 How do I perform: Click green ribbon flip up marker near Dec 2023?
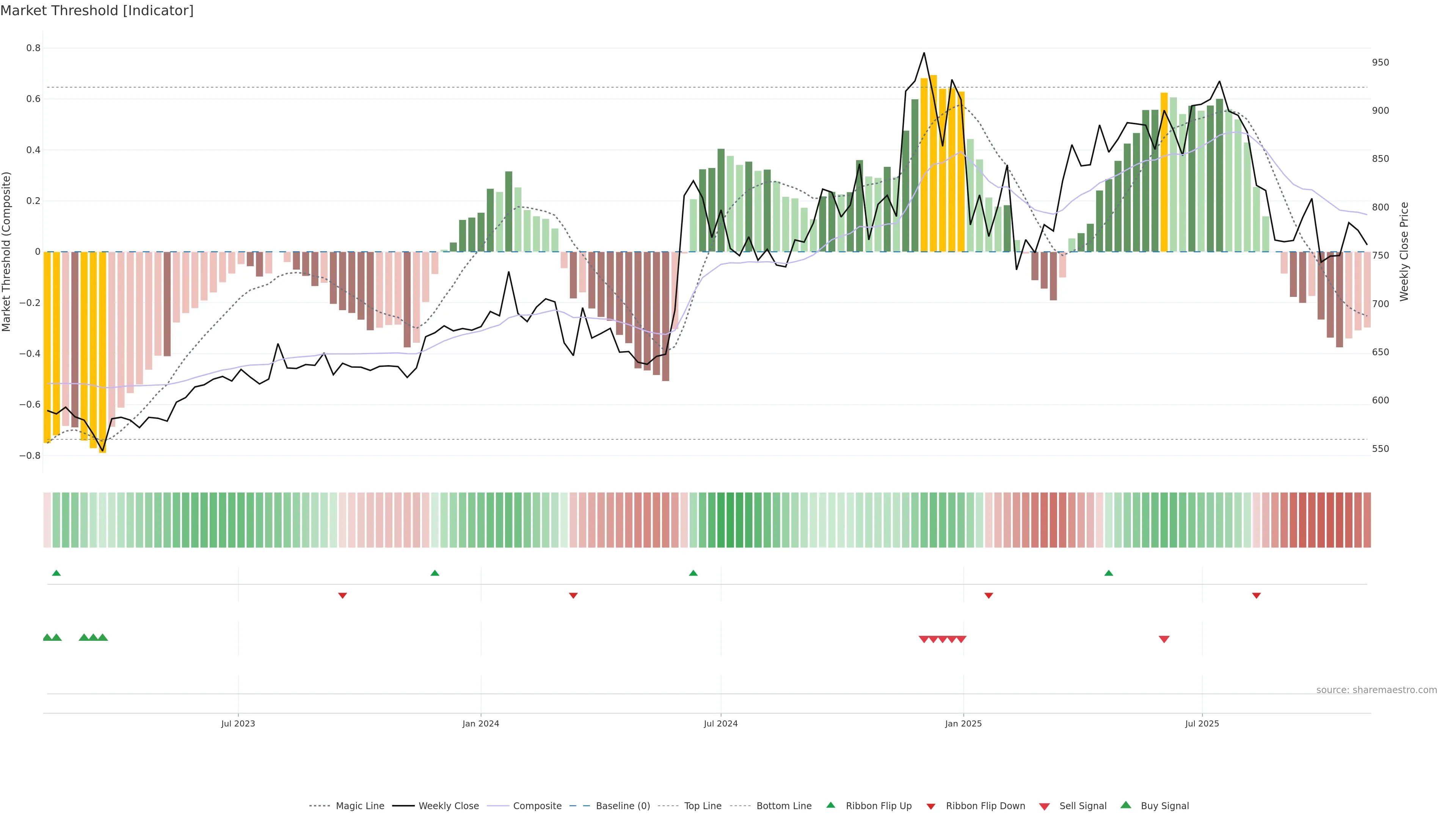point(435,573)
